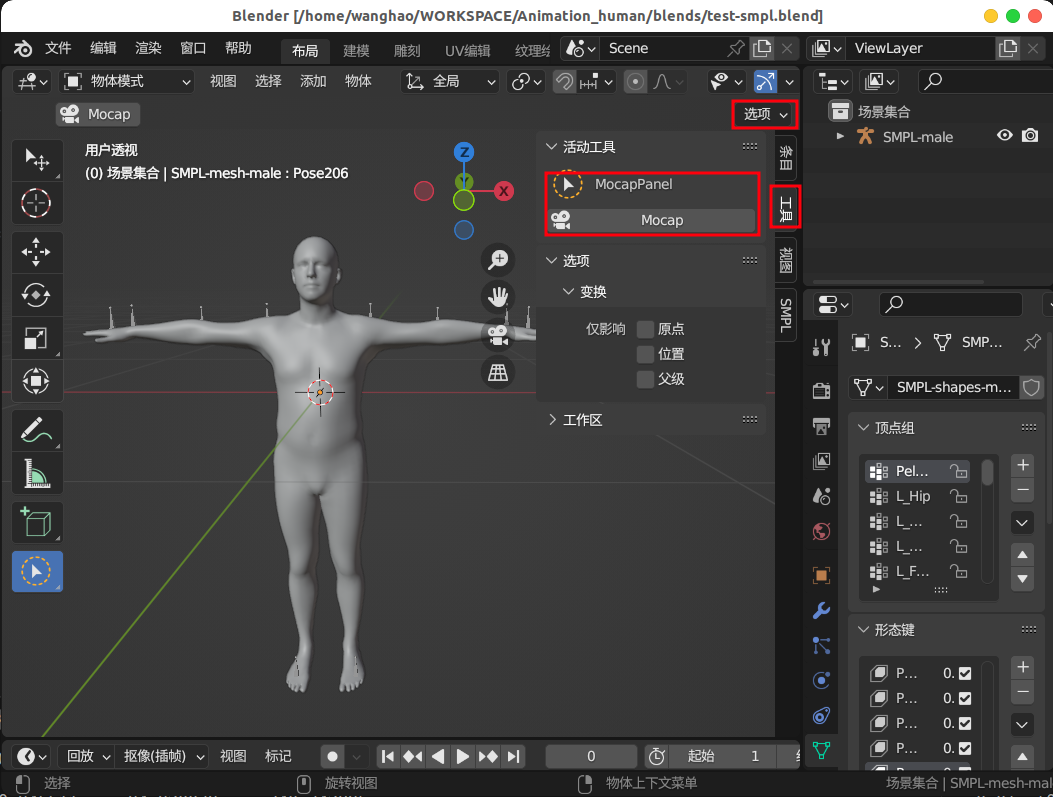
Task: Select the active MocapPanel tool in toolbar
Action: (x=37, y=571)
